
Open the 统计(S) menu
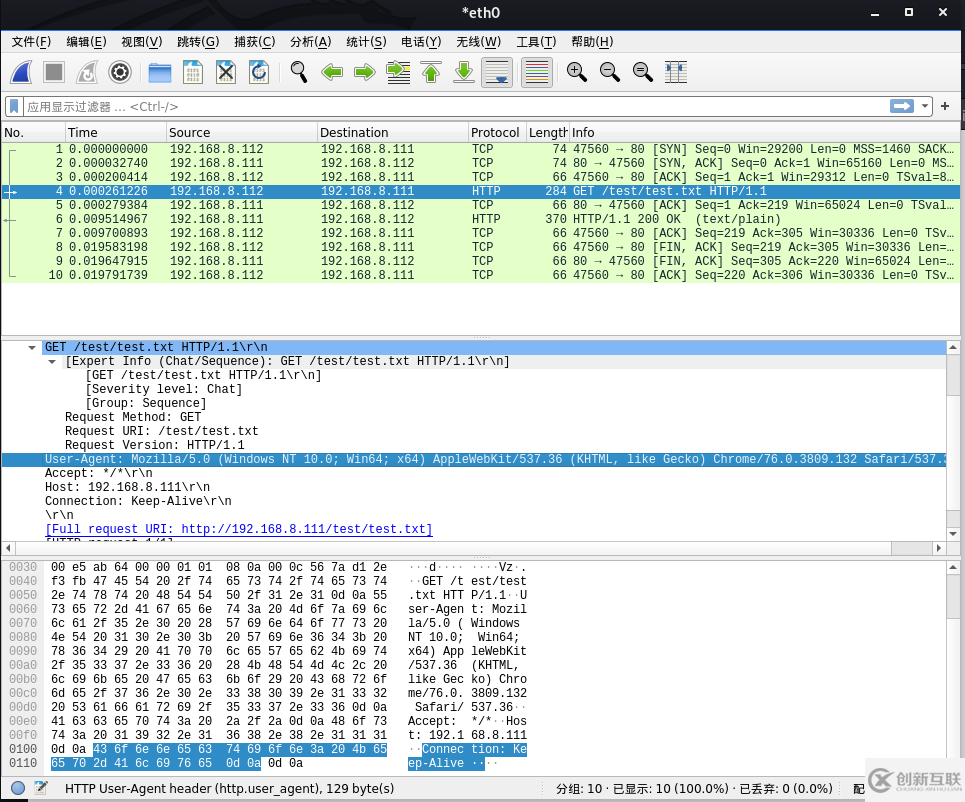366,42
